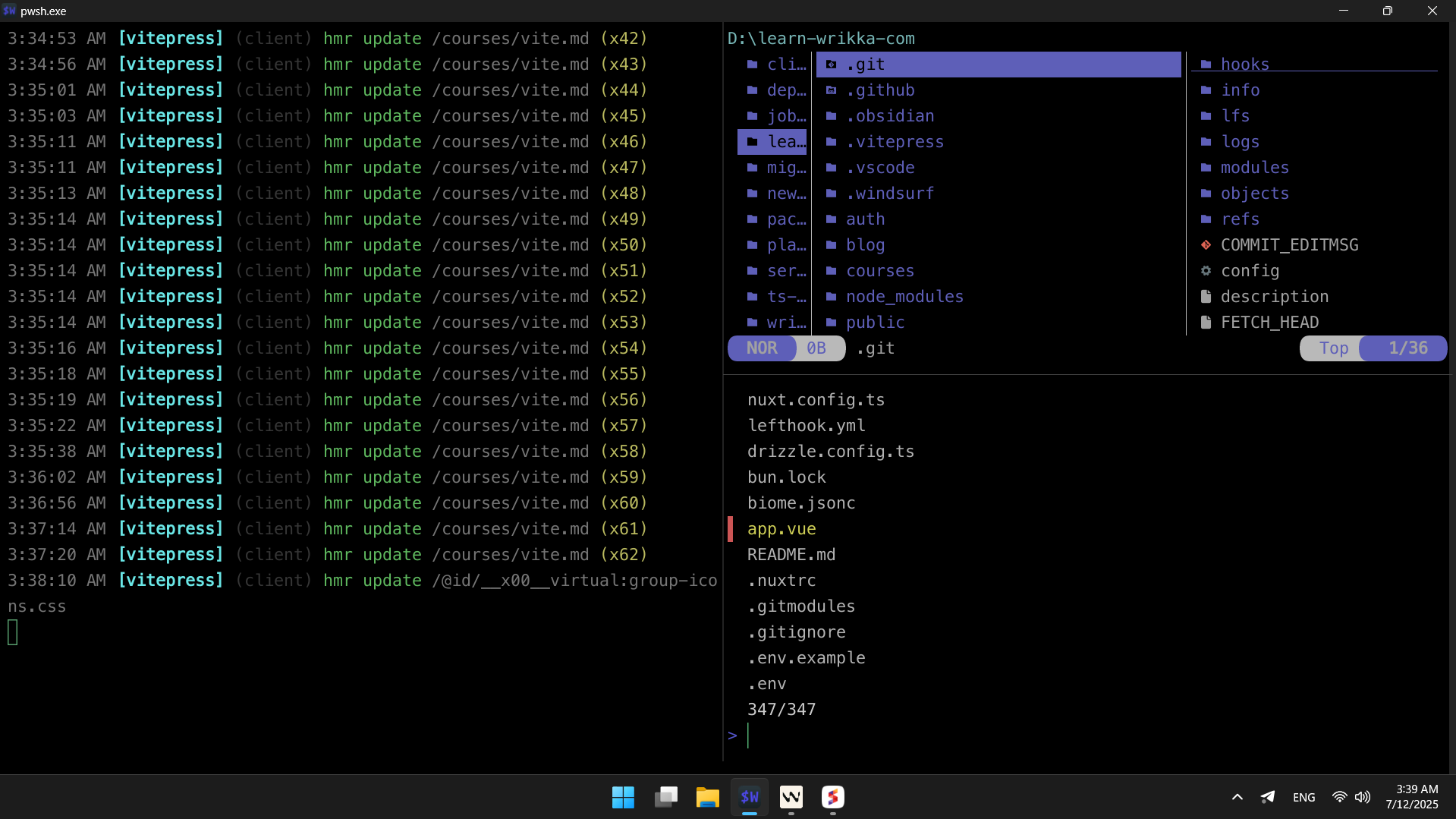Select the mig… parent folder

click(x=772, y=168)
